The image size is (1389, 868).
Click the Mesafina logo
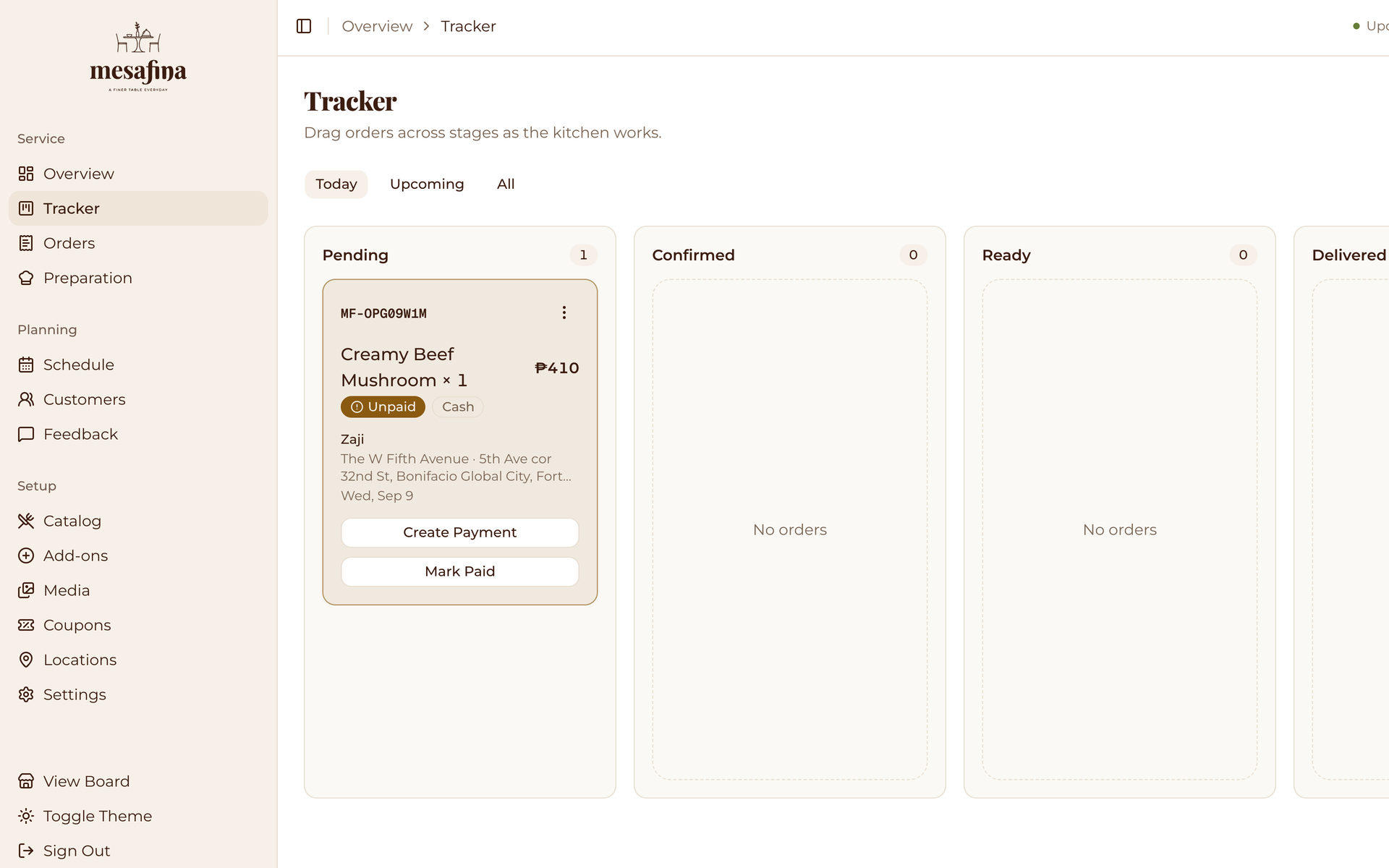click(x=138, y=56)
